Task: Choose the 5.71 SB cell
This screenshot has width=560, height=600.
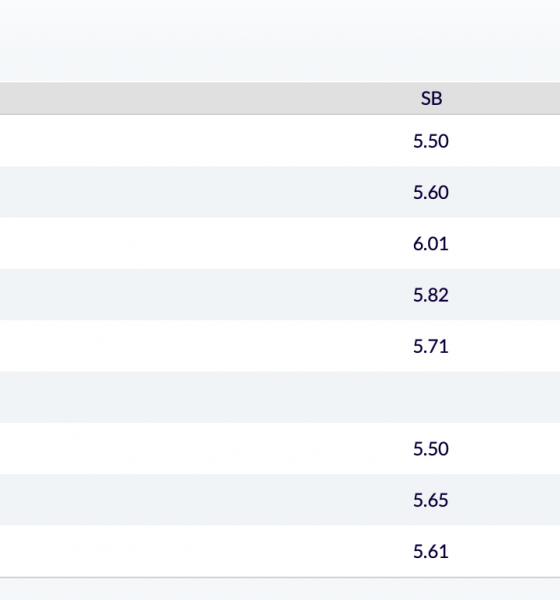Action: click(x=431, y=346)
